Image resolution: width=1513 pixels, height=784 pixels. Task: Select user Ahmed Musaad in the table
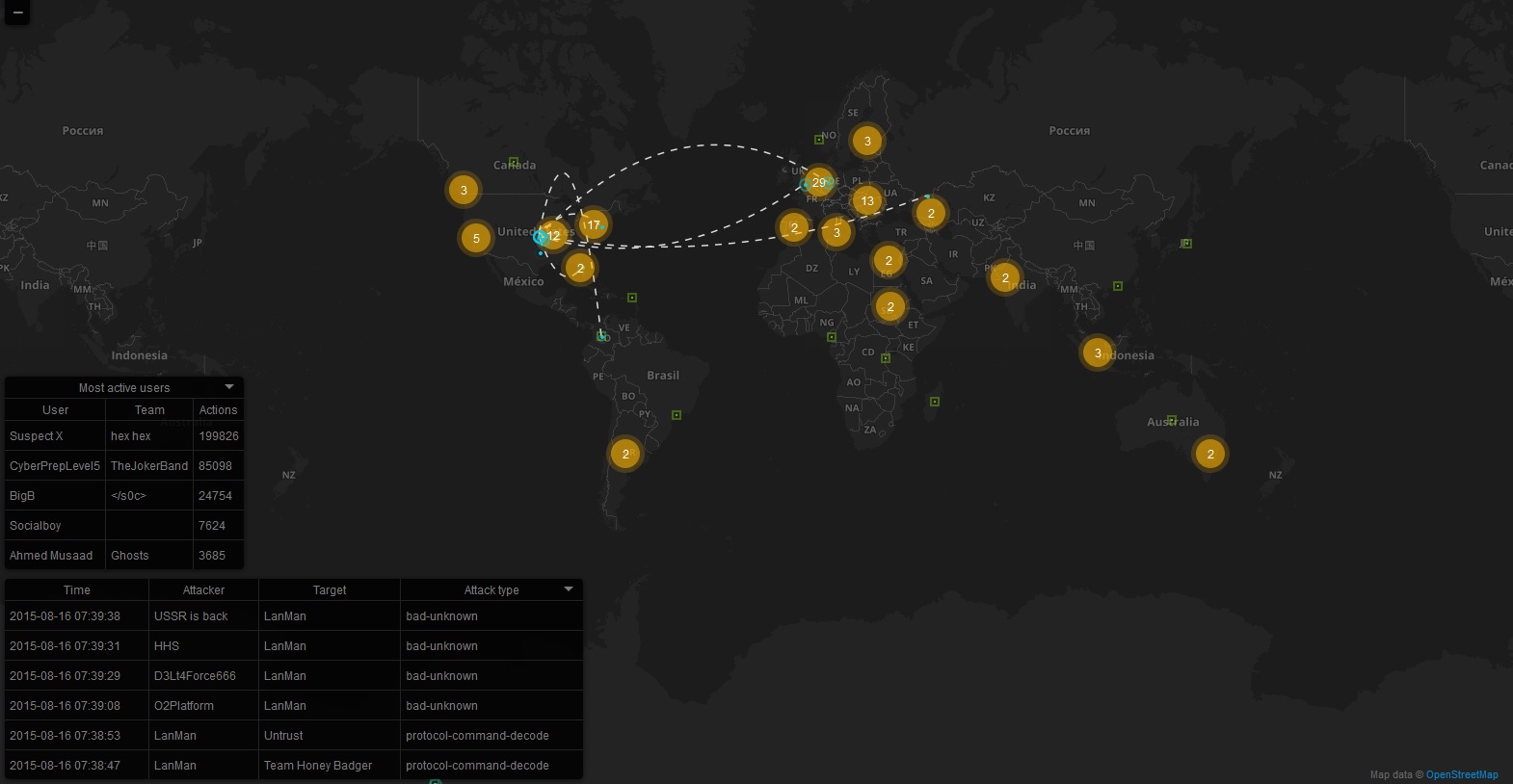(x=51, y=556)
